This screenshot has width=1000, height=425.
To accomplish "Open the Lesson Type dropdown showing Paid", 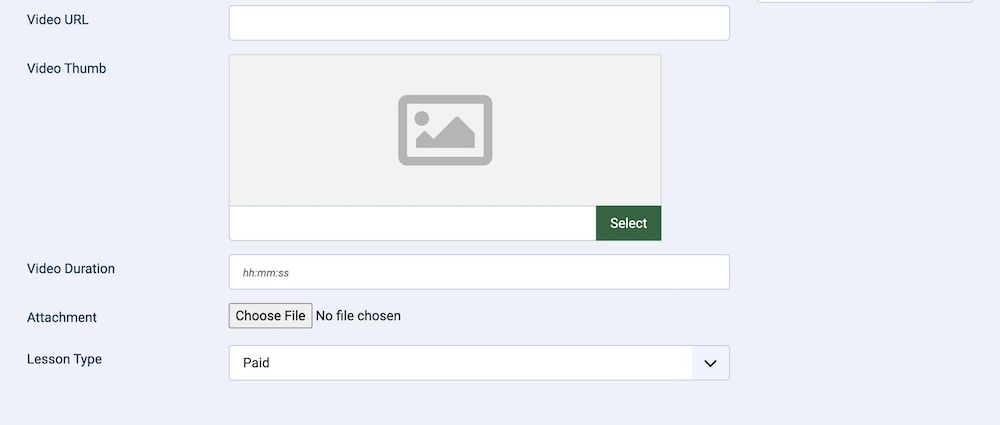I will click(x=460, y=363).
